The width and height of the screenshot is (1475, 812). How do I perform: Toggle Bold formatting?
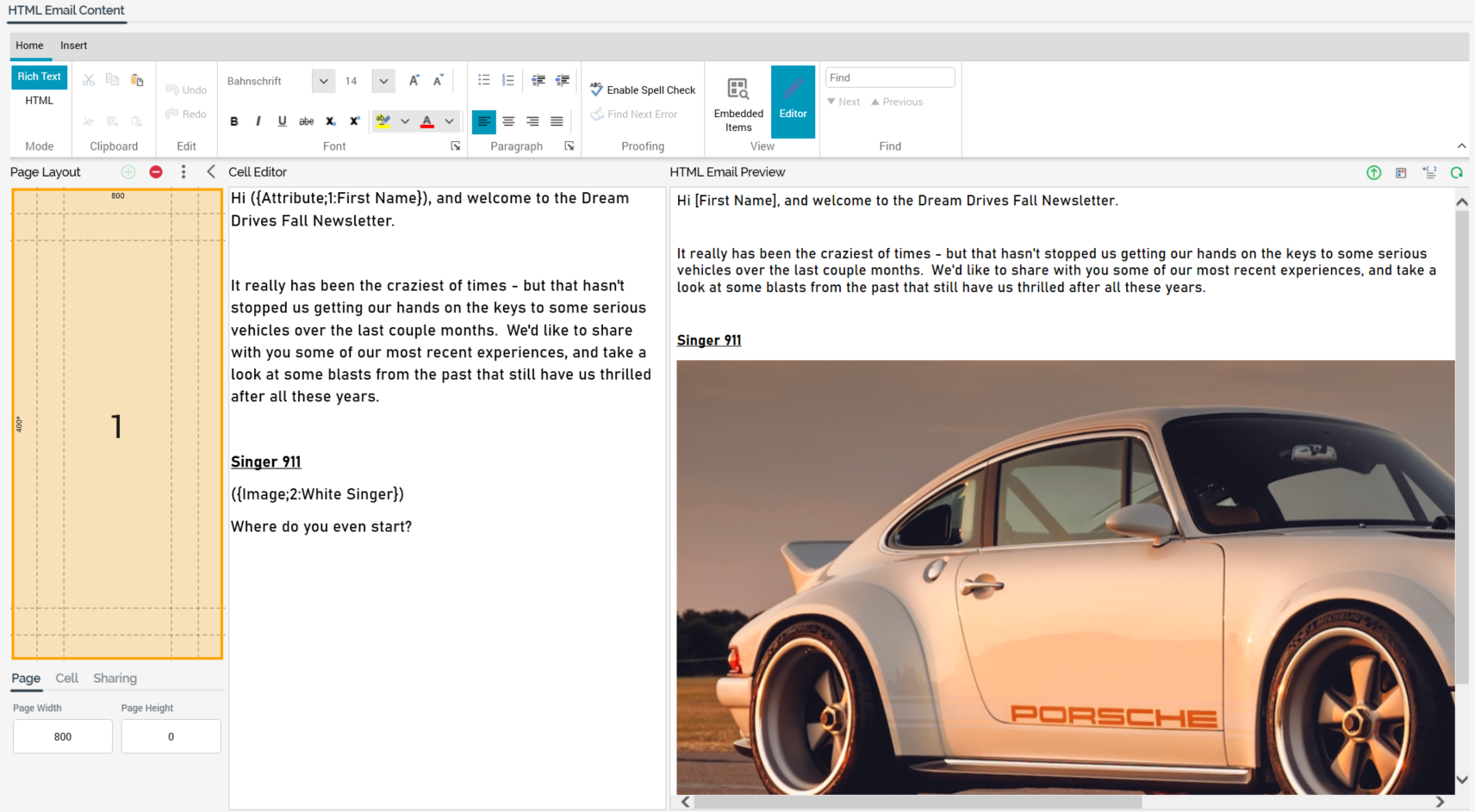point(234,121)
